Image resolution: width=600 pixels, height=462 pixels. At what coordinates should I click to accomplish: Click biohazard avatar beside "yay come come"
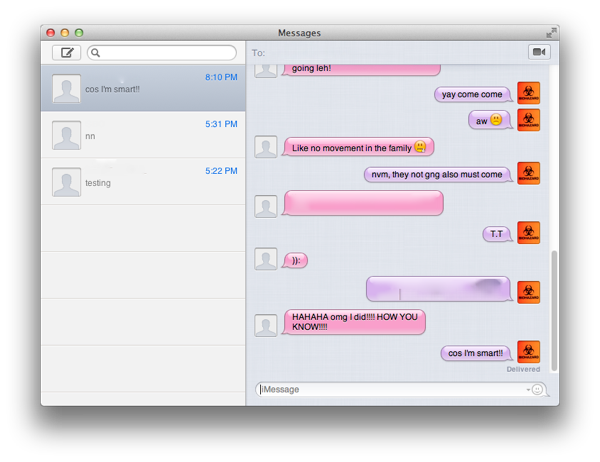pyautogui.click(x=528, y=93)
